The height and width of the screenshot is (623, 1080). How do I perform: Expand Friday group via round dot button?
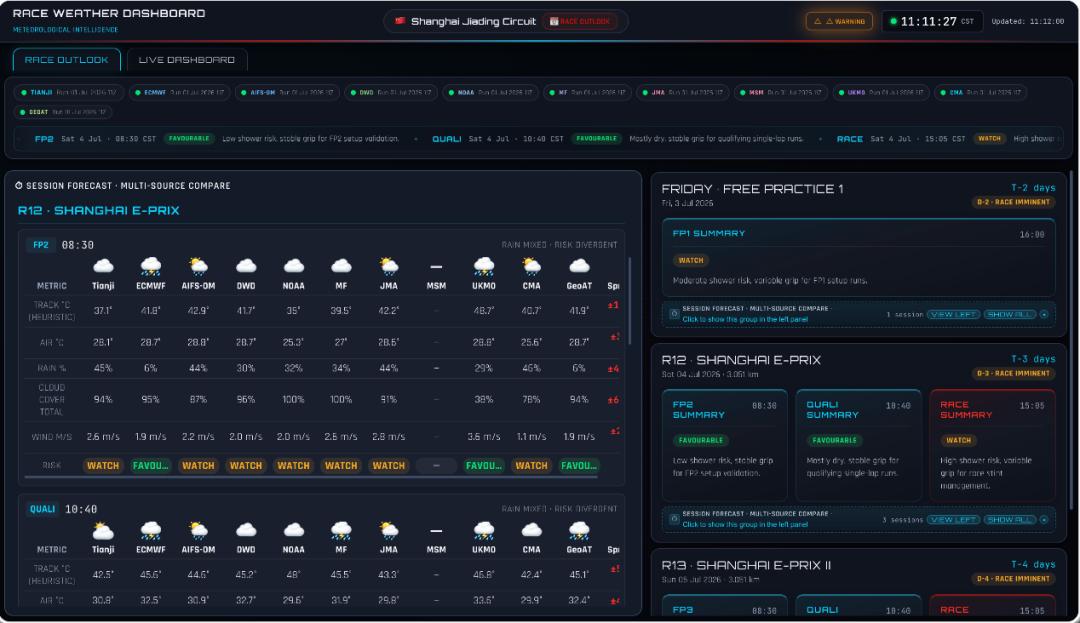1044,314
